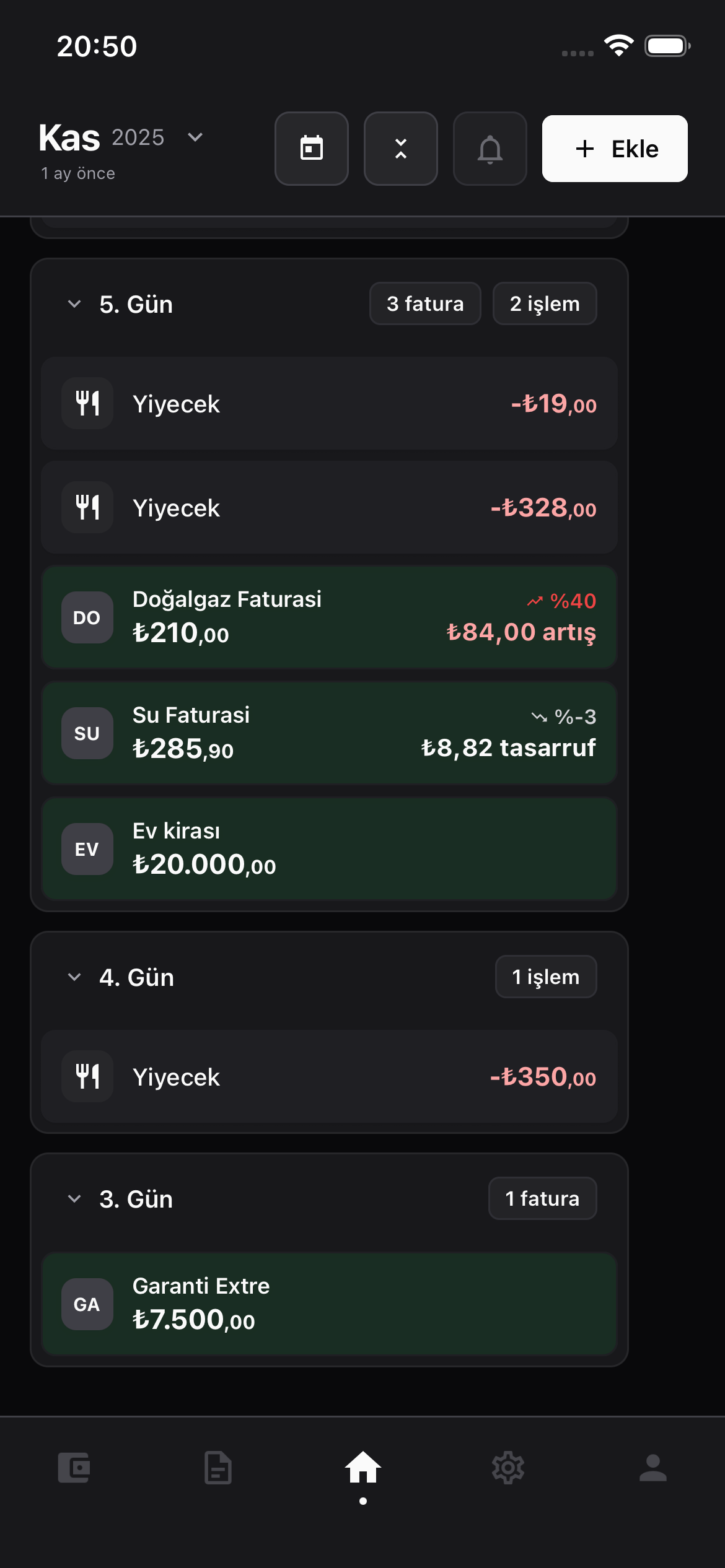This screenshot has width=725, height=1568.
Task: Click the DO avatar on Doğalgaz Faturasi
Action: 87,617
